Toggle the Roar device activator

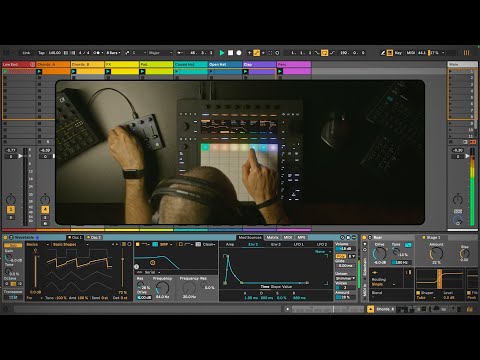pos(364,237)
